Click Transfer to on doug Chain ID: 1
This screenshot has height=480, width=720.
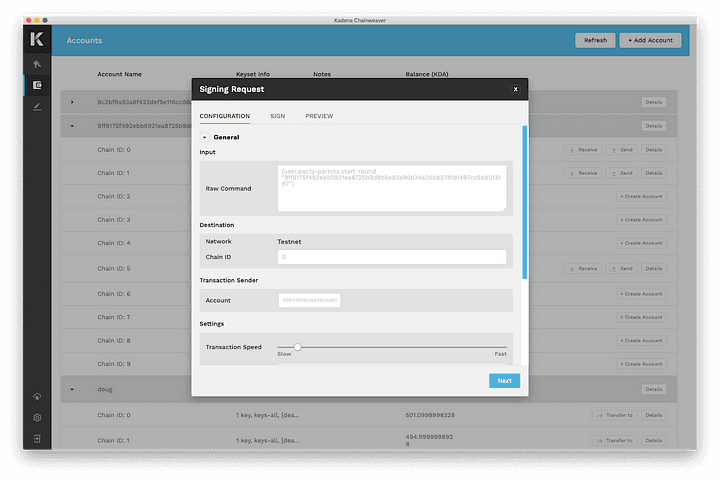pyautogui.click(x=614, y=440)
